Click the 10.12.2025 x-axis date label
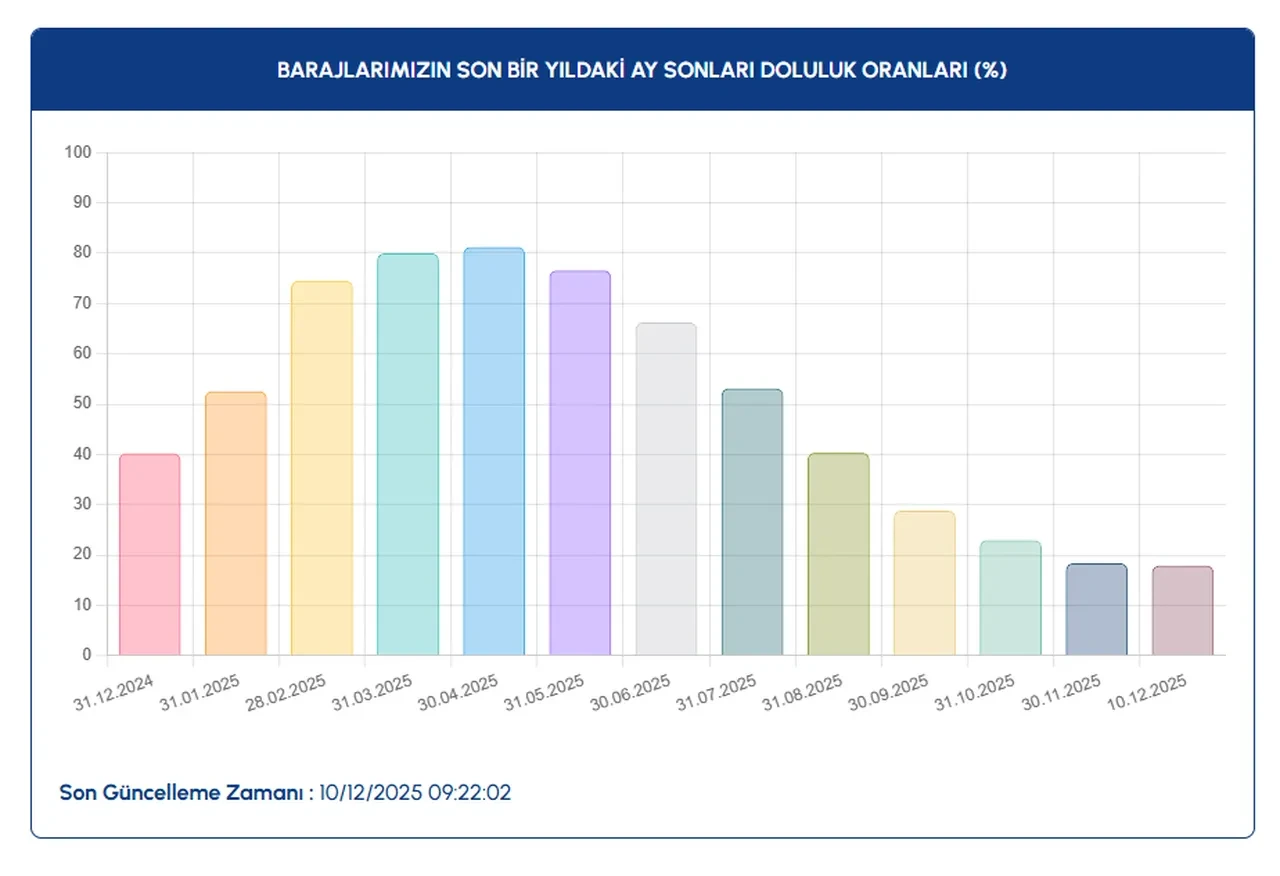This screenshot has height=876, width=1280. click(x=1144, y=692)
